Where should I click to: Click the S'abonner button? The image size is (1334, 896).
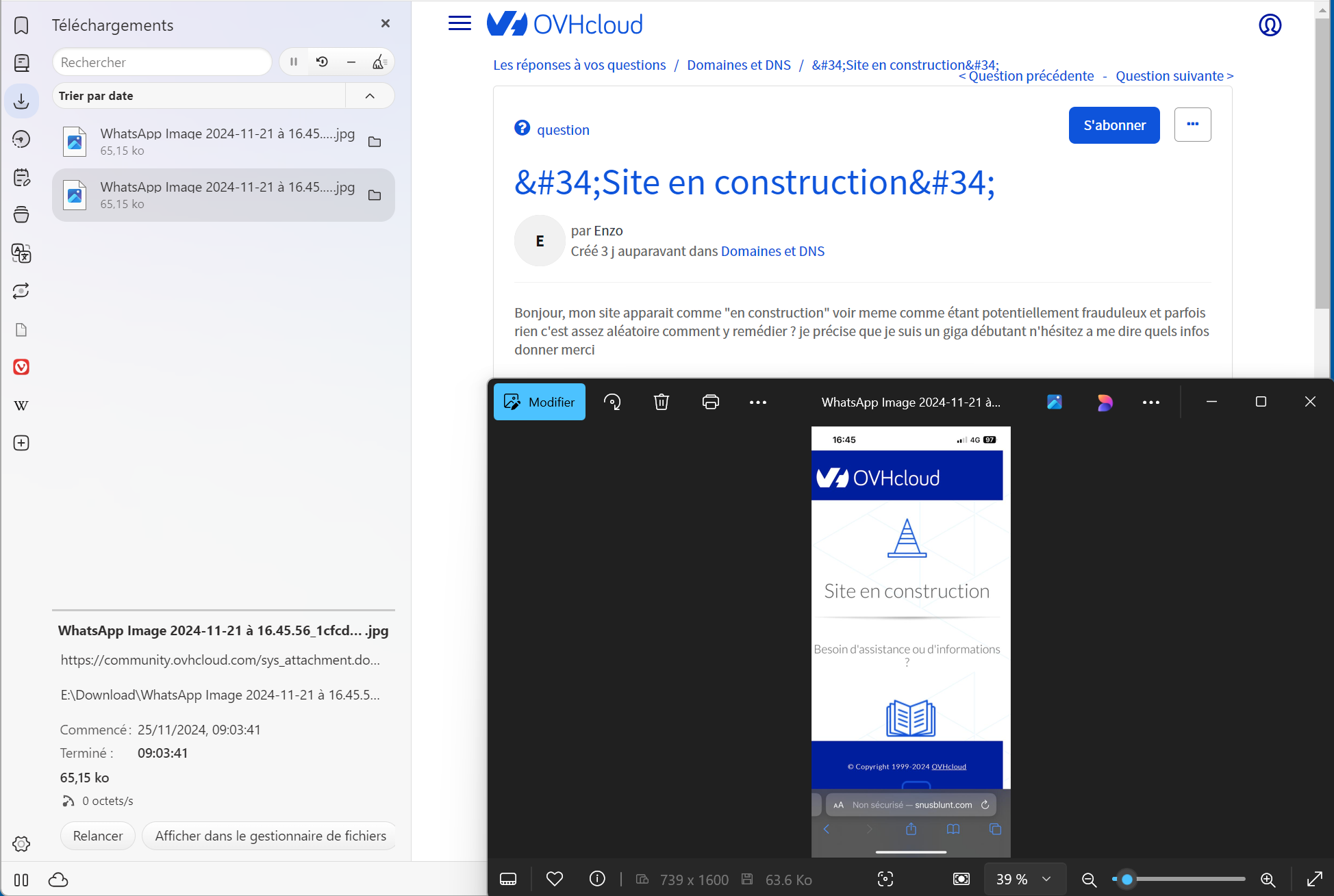point(1113,125)
